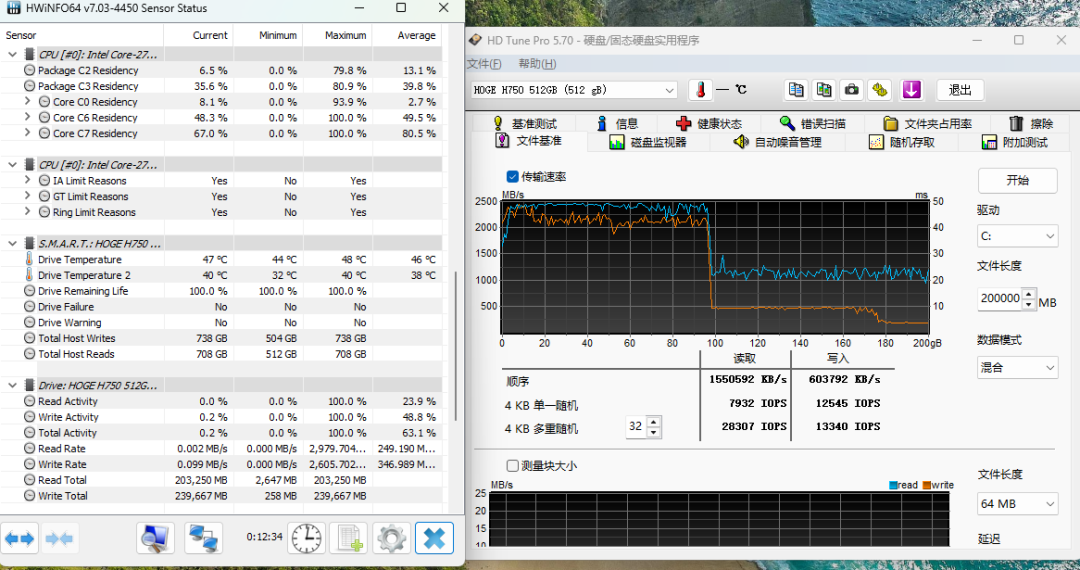
Task: Click the Maximum column header
Action: coord(338,35)
